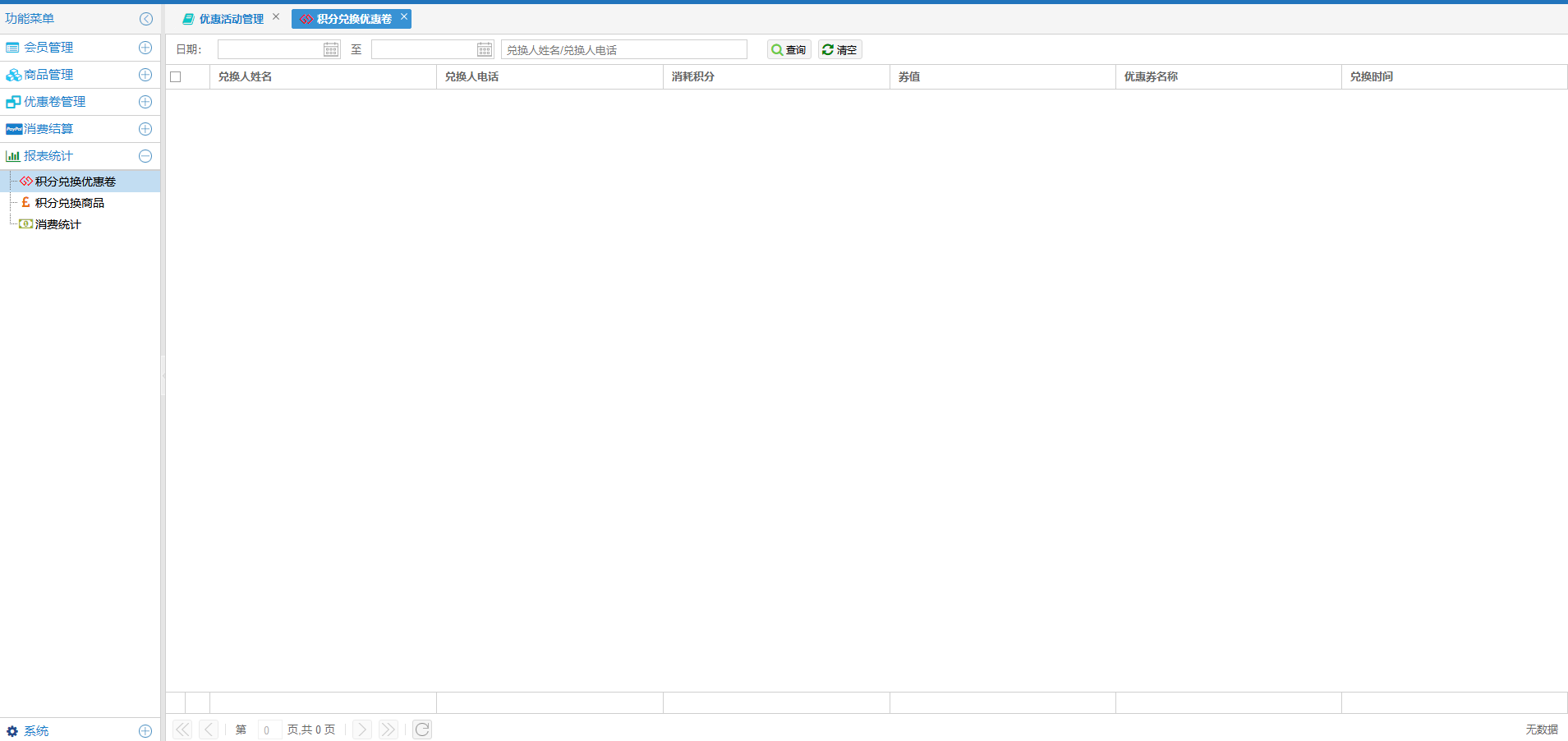1568x741 pixels.
Task: Close the 积分兑换优惠卷 tab
Action: [x=404, y=16]
